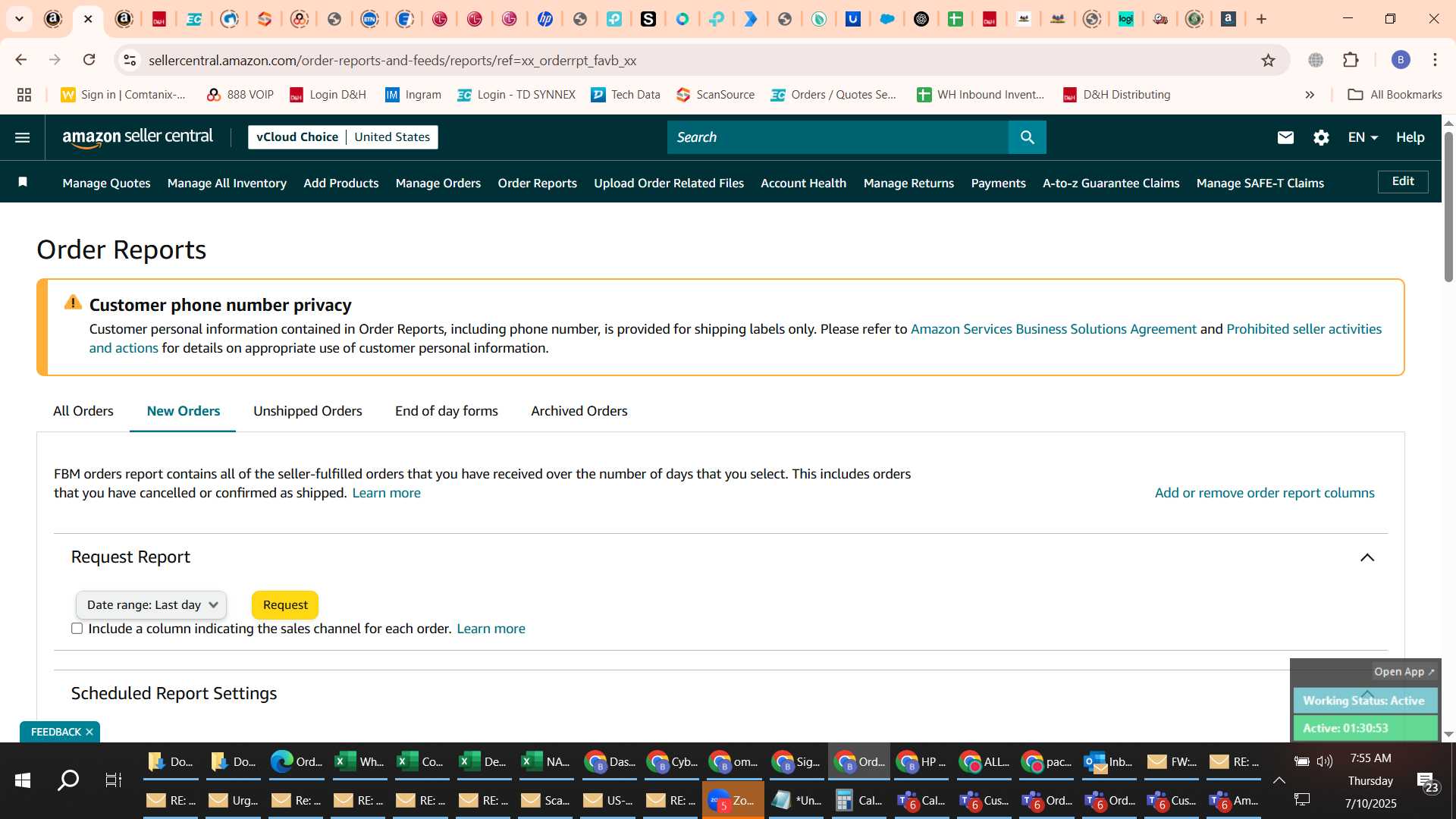
Task: Open the End of day forms tab
Action: tap(447, 411)
